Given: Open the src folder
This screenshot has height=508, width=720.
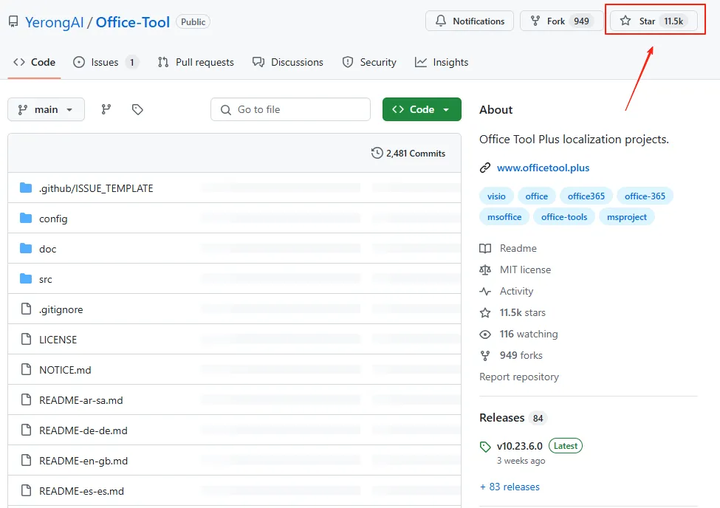Looking at the screenshot, I should click(x=45, y=280).
